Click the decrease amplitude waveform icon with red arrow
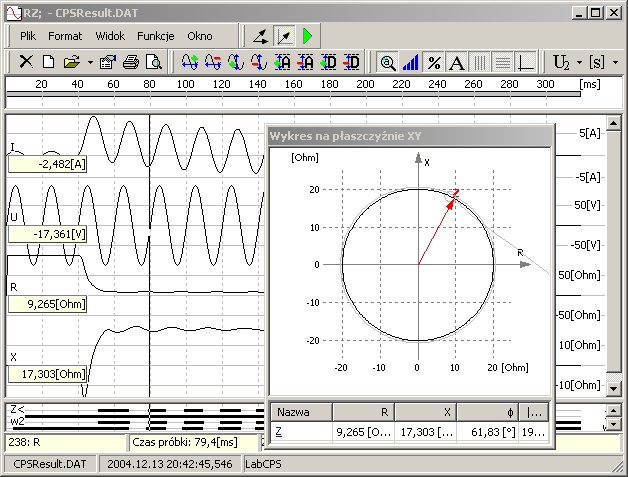The width and height of the screenshot is (628, 477). (259, 62)
